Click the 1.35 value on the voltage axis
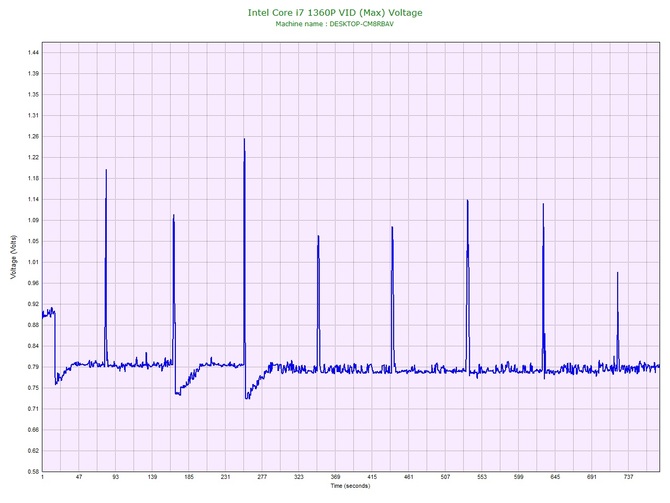This screenshot has height=503, width=670. (33, 94)
